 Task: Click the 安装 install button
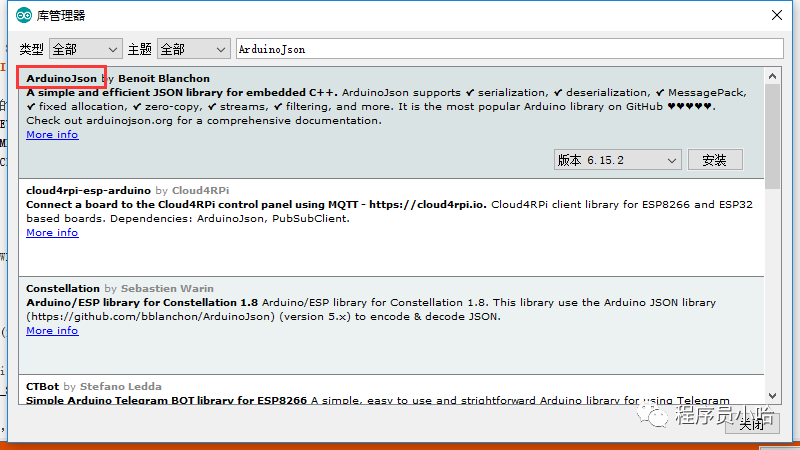(714, 160)
